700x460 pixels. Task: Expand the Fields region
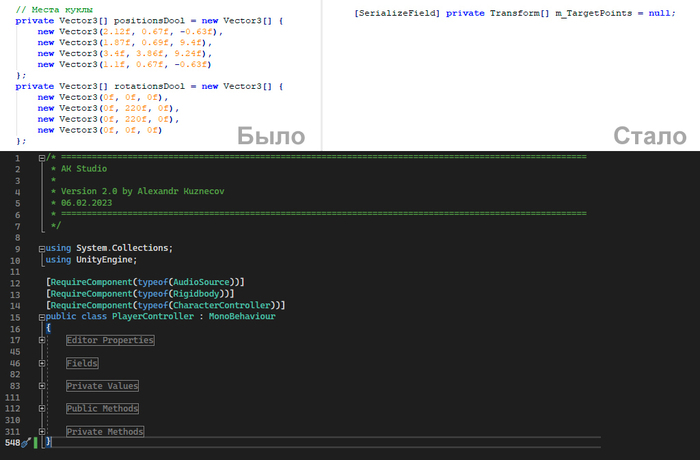click(42, 363)
